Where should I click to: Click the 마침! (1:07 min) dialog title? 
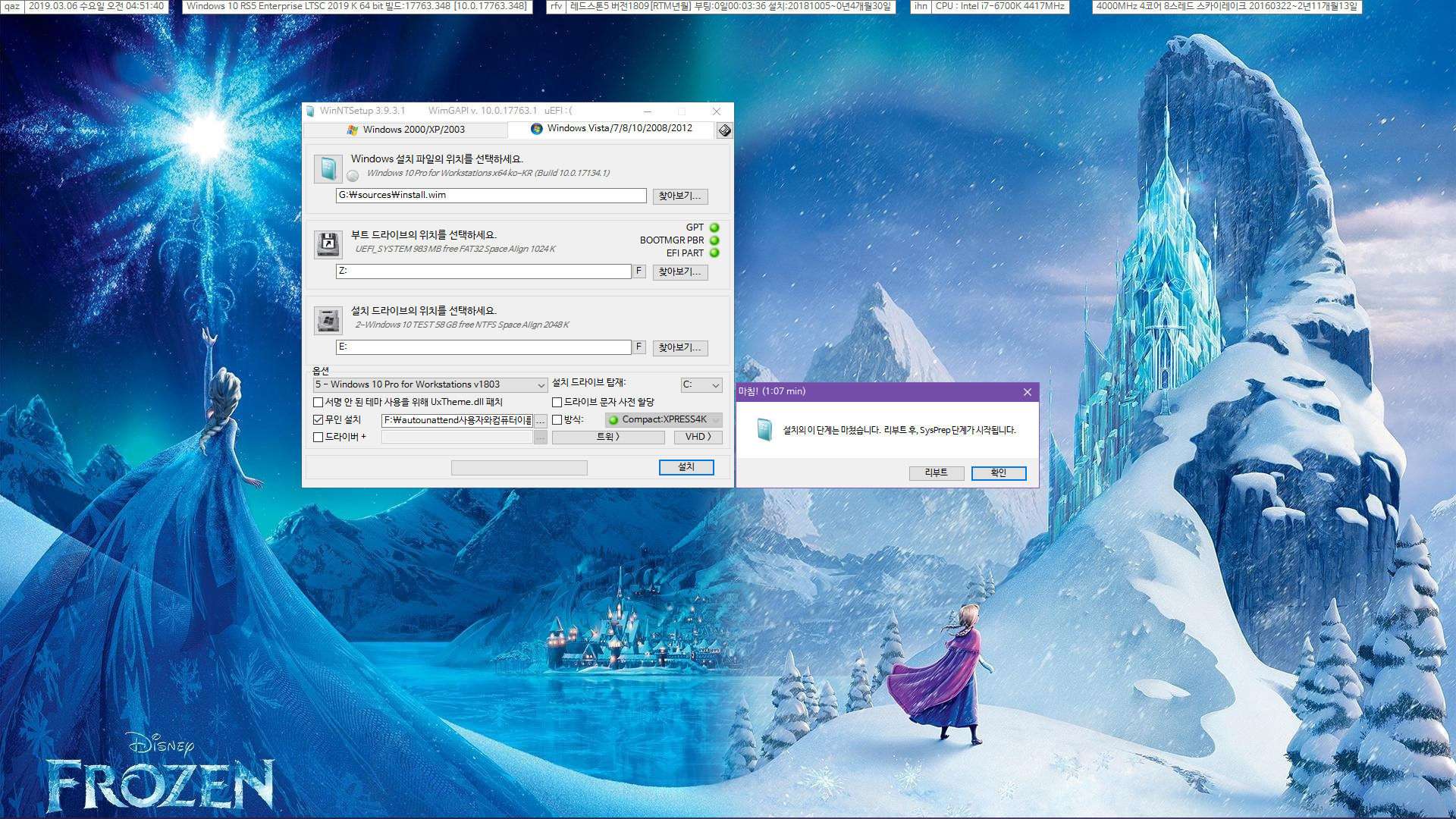click(772, 392)
